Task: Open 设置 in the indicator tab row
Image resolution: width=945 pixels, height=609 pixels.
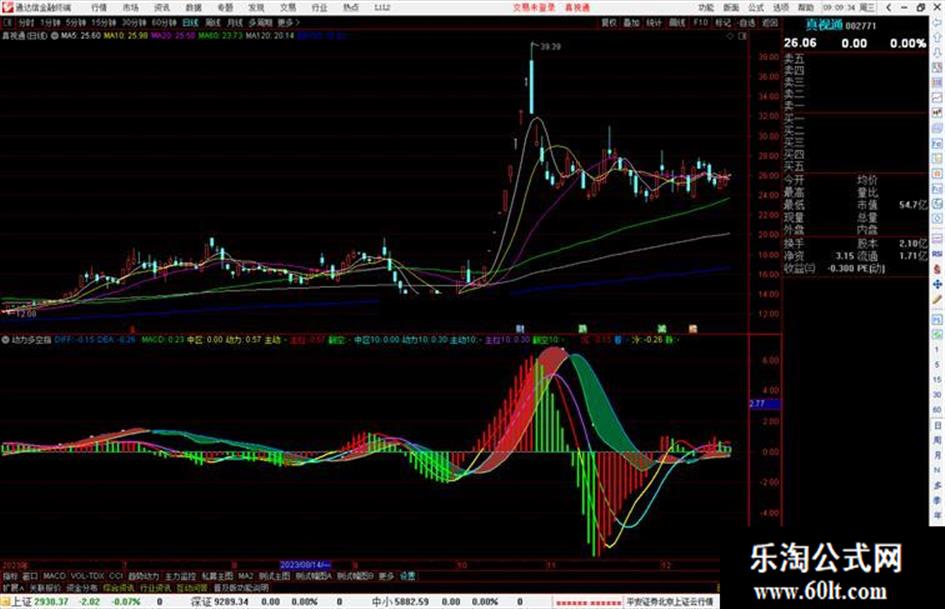Action: coord(407,576)
